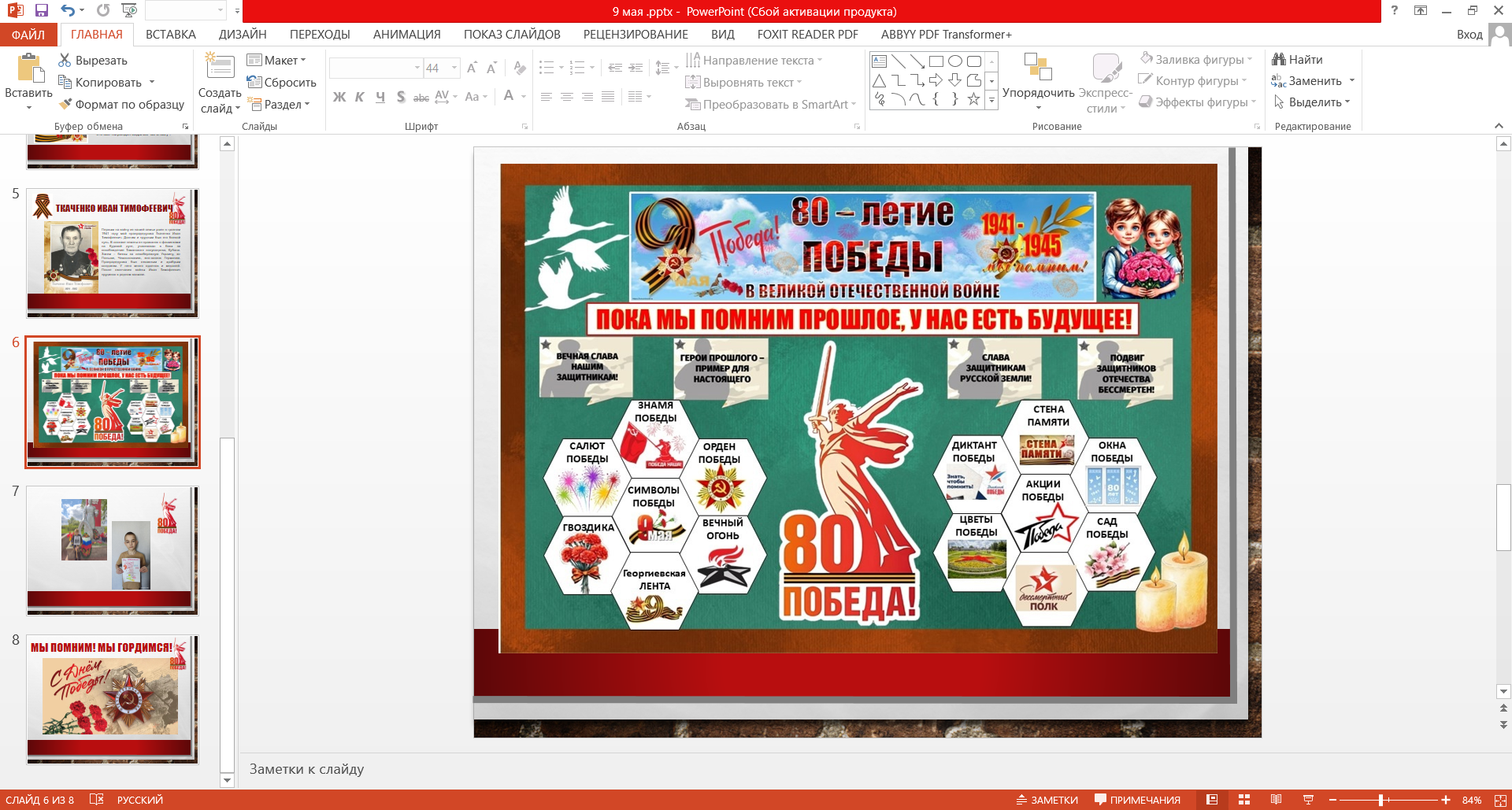Switch to ДИЗАЙН tab
Screen dimensions: 1512x810
coord(243,35)
